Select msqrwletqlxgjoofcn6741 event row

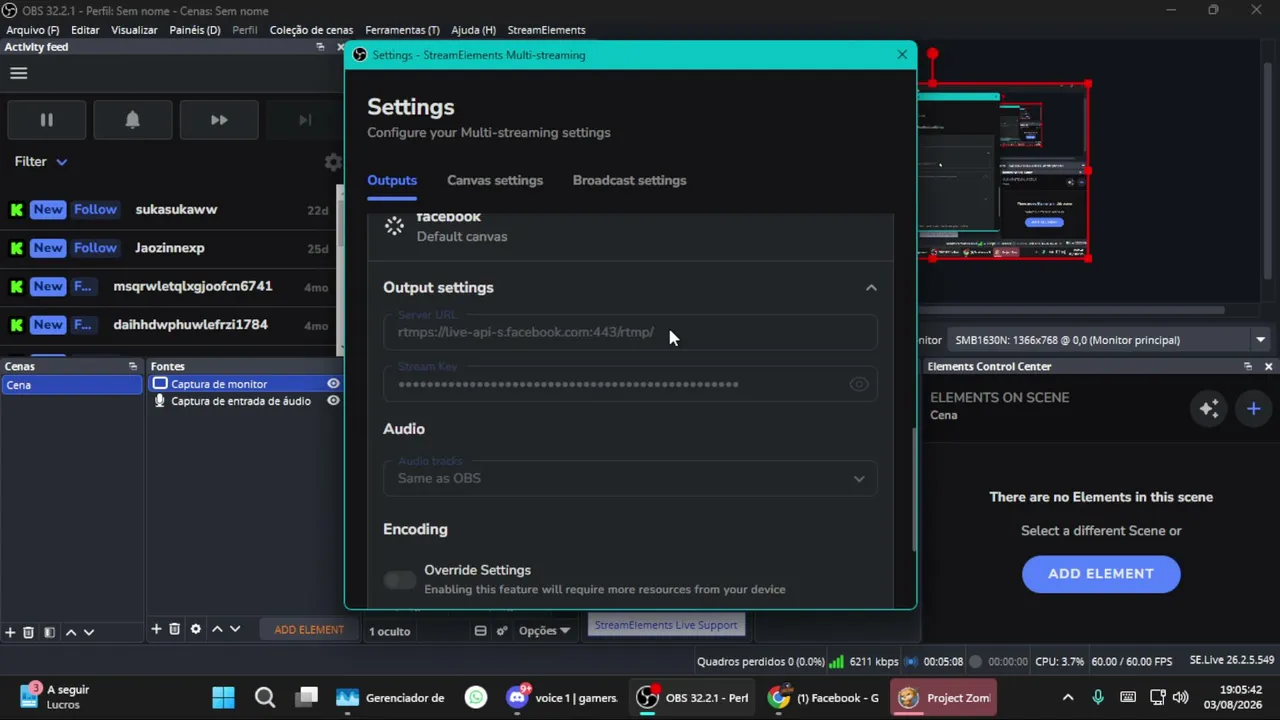coord(170,286)
